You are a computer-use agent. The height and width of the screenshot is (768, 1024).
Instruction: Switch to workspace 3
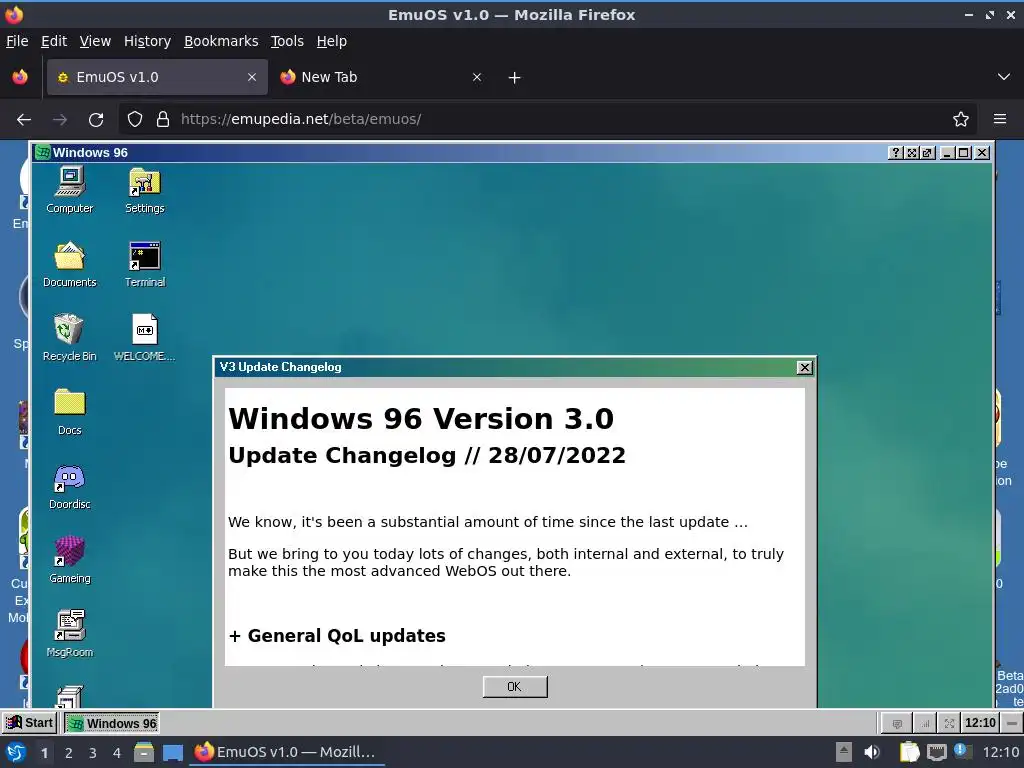(93, 753)
